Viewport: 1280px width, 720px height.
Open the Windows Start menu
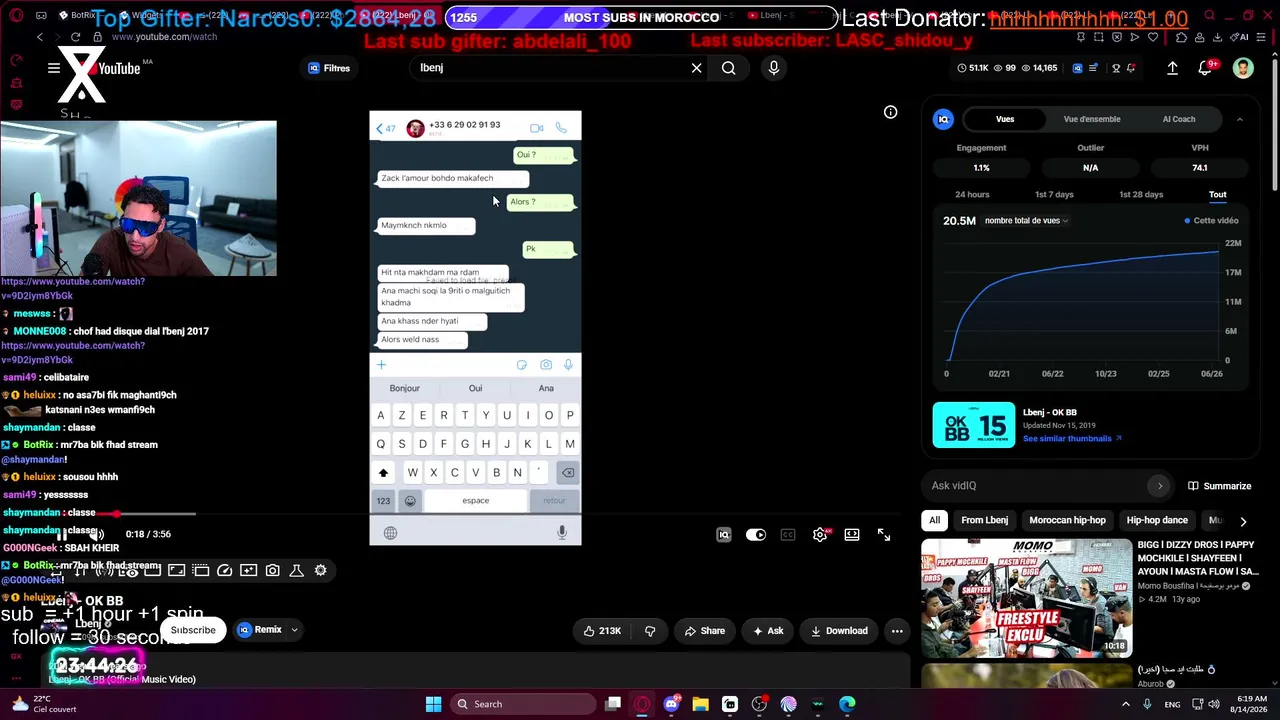coord(433,704)
